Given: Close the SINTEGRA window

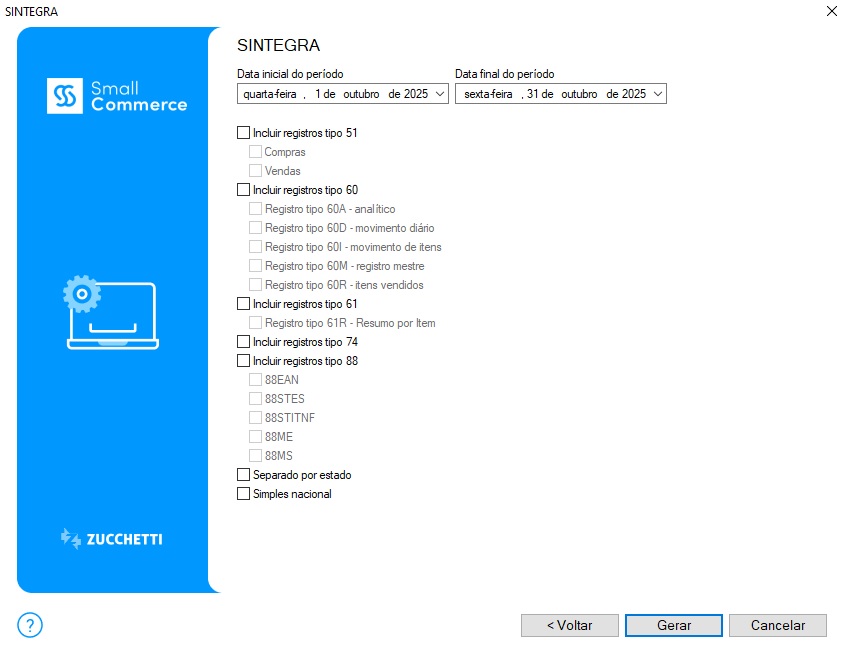Looking at the screenshot, I should click(x=831, y=11).
